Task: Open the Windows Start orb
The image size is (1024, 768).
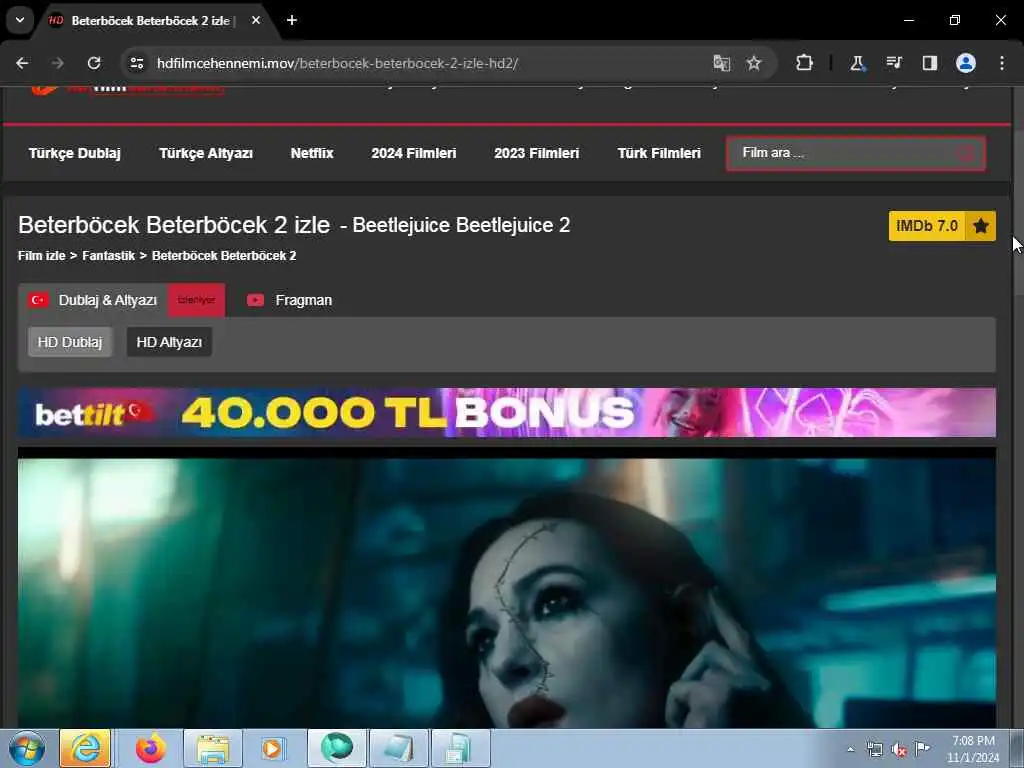Action: click(x=27, y=748)
